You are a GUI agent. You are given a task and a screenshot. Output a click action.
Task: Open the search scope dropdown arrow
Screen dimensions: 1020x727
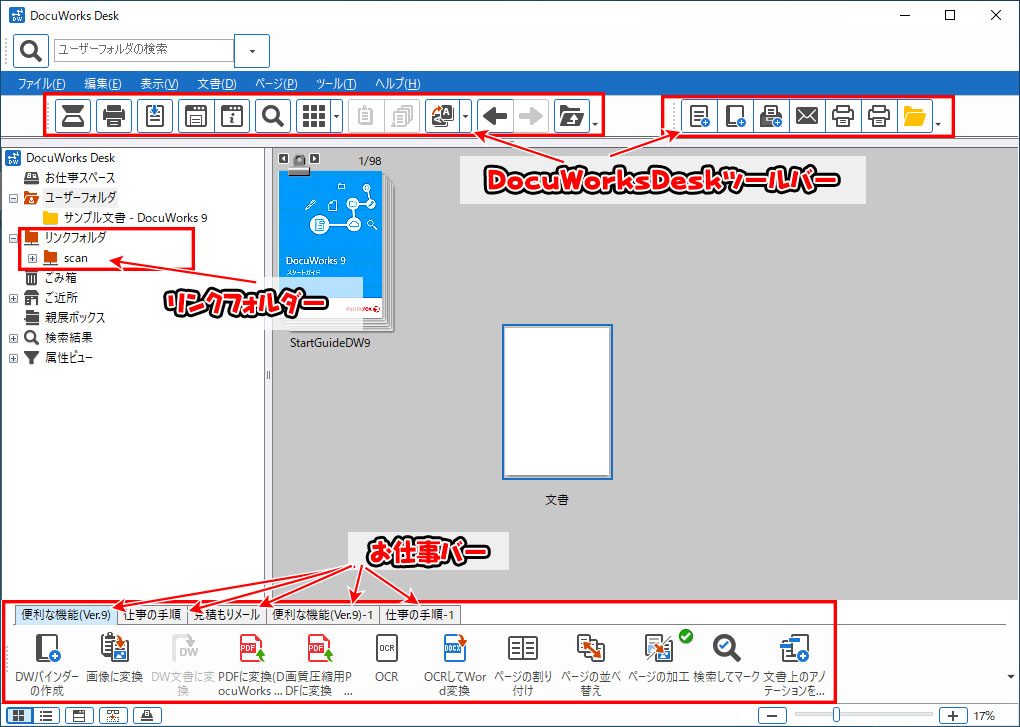(x=252, y=51)
